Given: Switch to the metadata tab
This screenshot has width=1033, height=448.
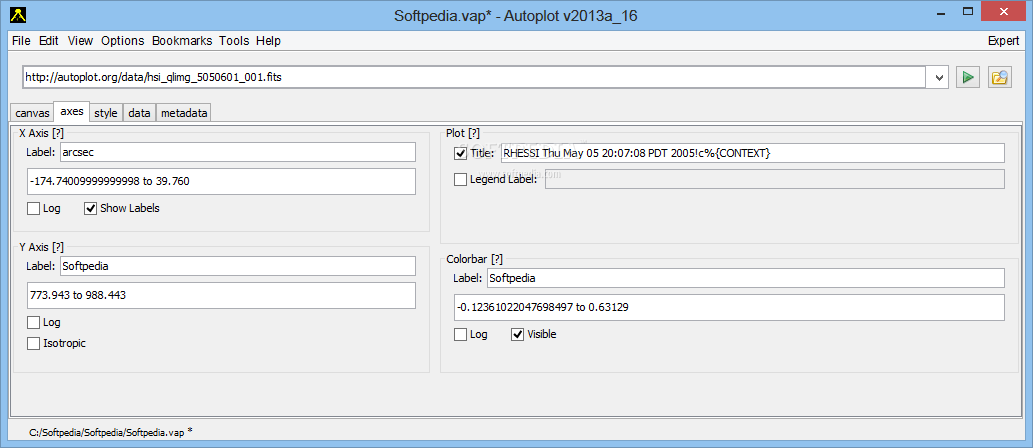Looking at the screenshot, I should pyautogui.click(x=184, y=113).
